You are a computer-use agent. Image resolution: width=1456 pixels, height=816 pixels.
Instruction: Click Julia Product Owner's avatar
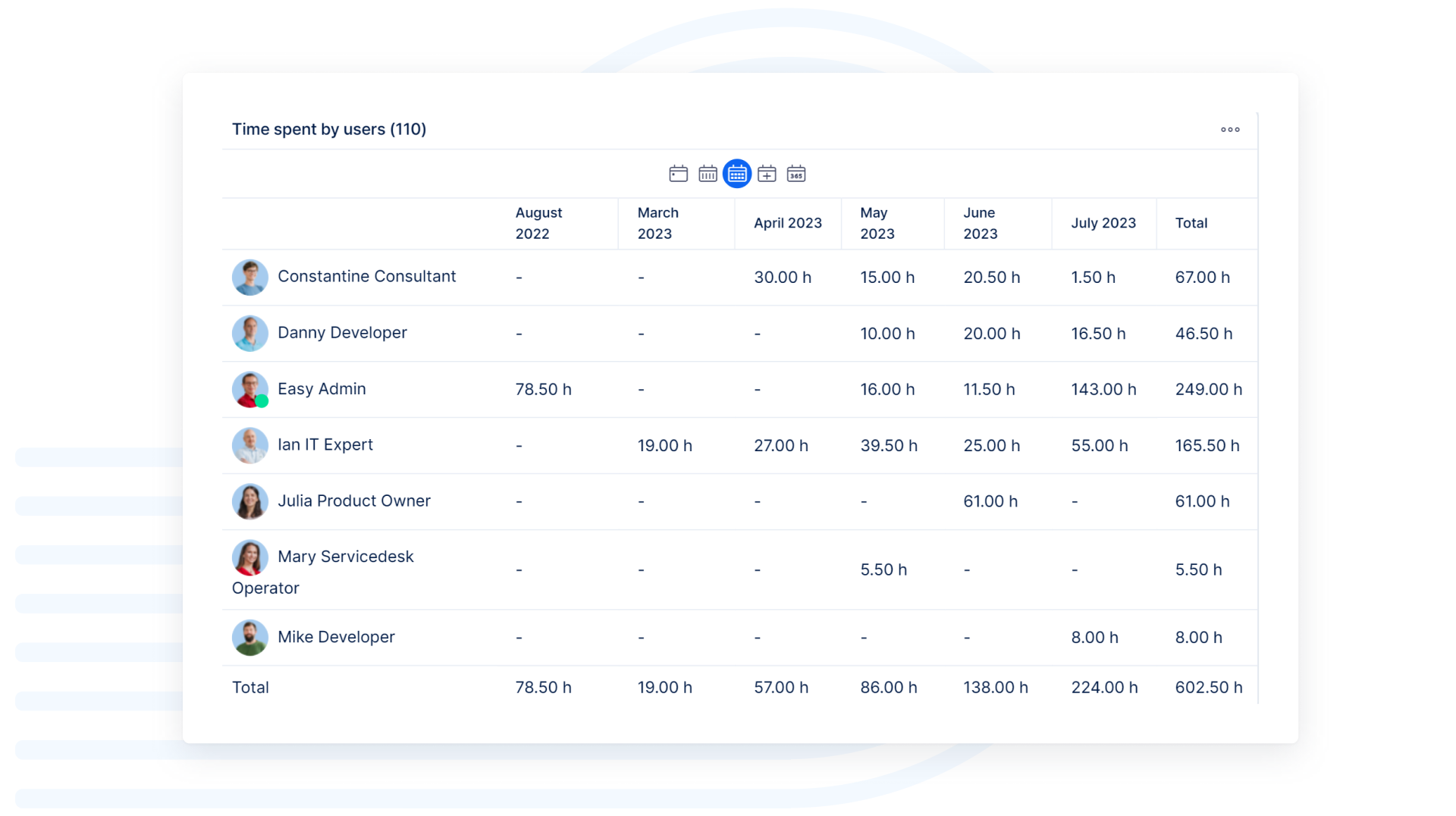click(x=249, y=502)
